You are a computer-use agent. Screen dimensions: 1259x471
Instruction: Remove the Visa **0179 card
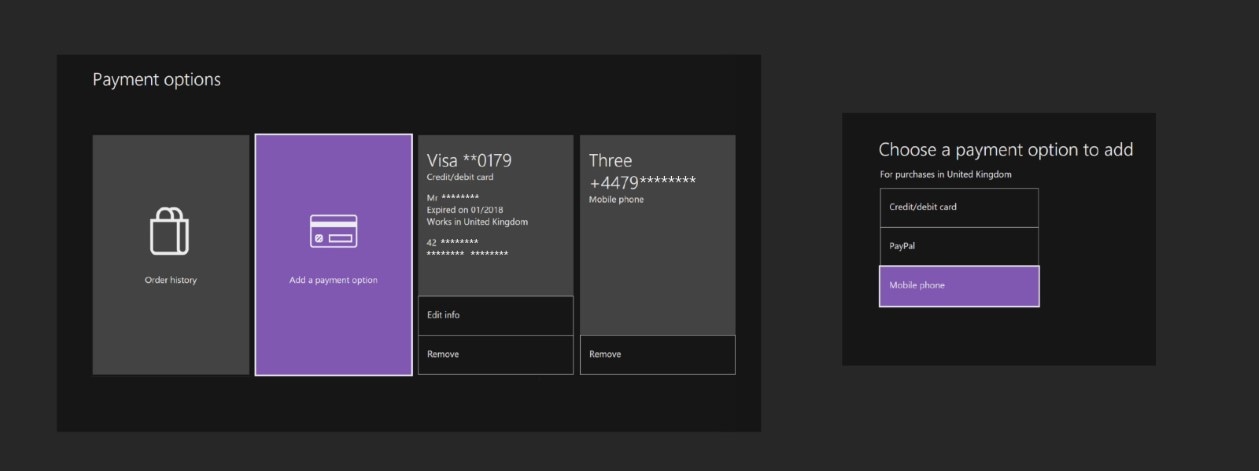(x=495, y=355)
